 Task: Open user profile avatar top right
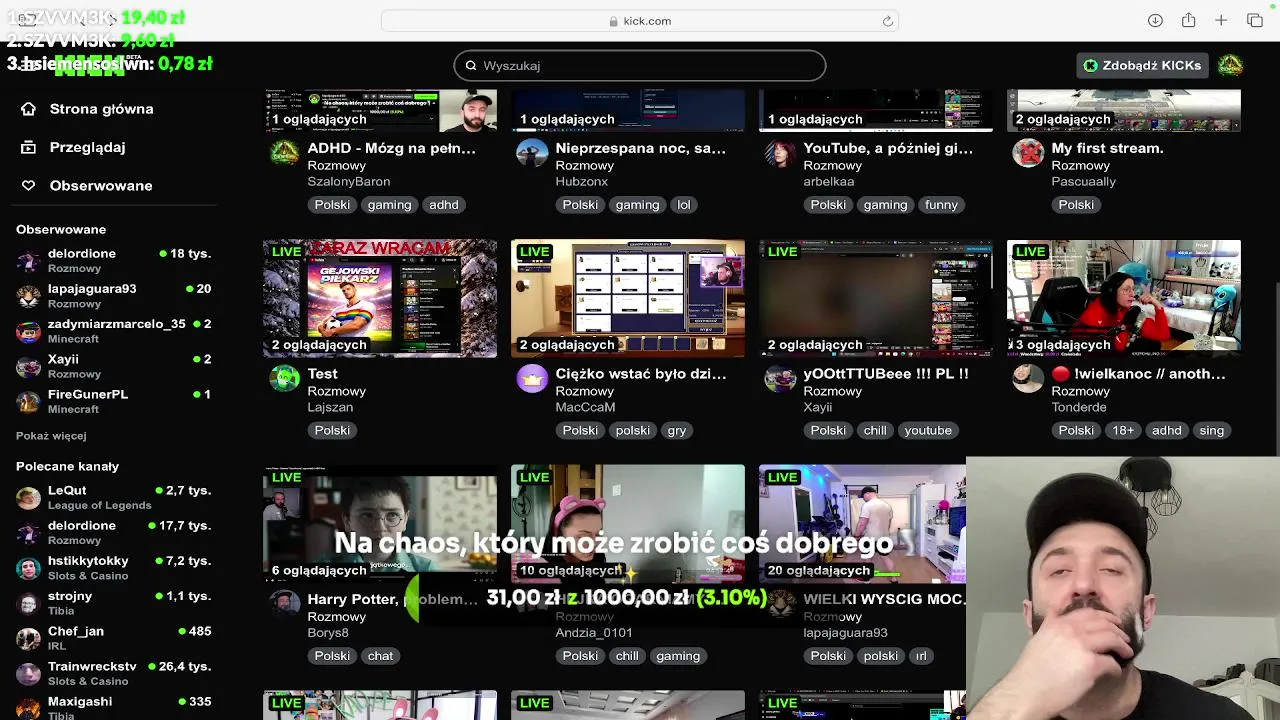click(1230, 65)
